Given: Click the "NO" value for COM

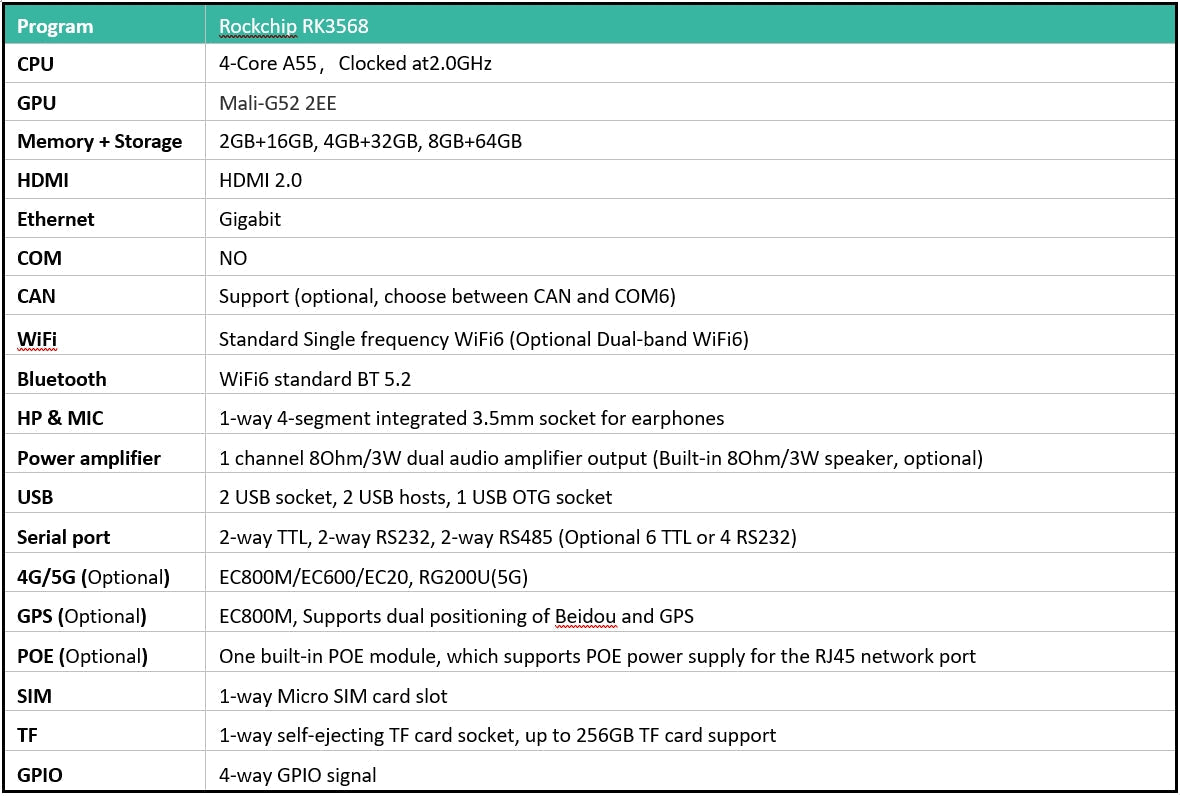Looking at the screenshot, I should (x=233, y=258).
